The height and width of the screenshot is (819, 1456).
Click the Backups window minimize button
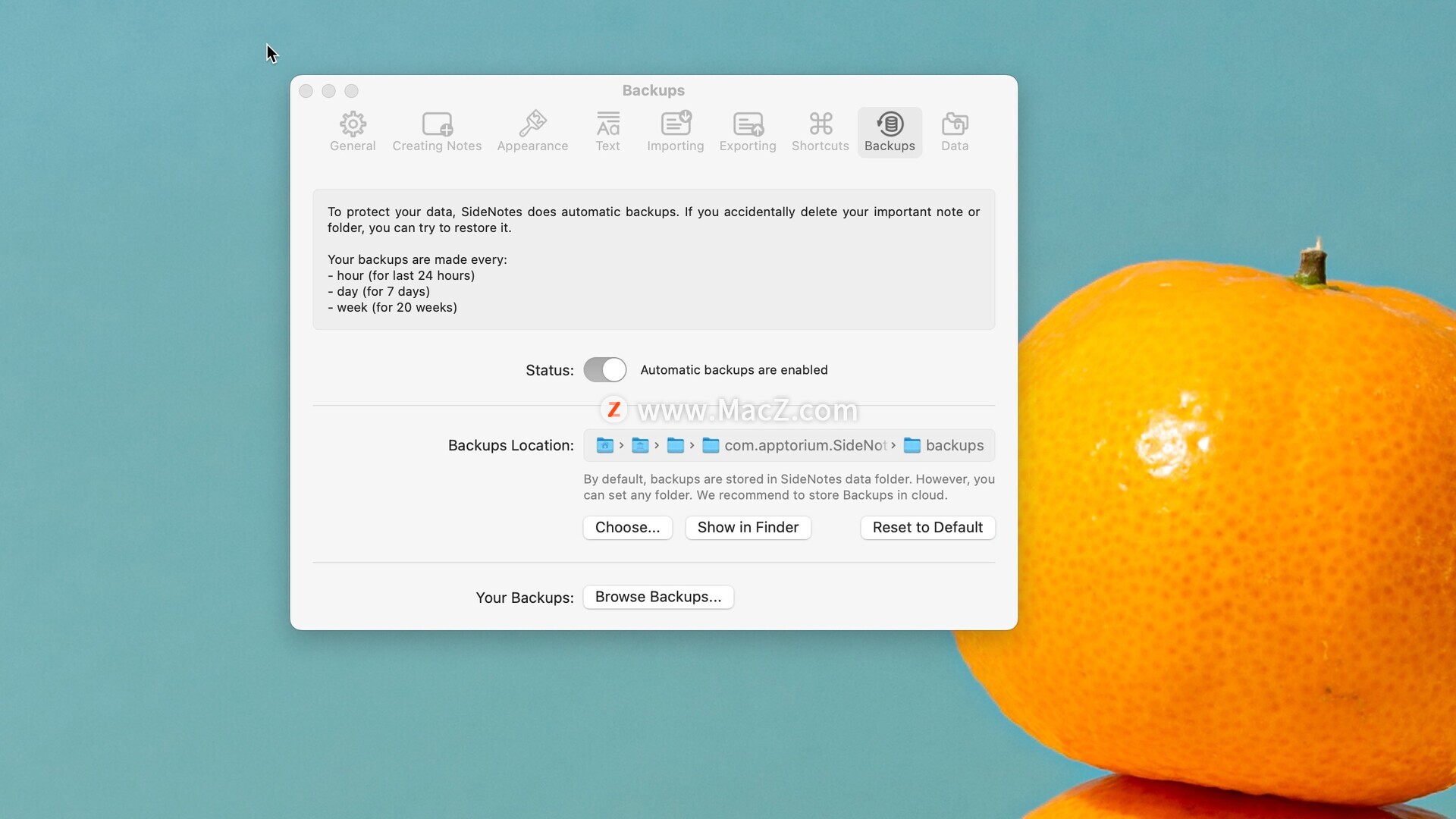tap(328, 91)
